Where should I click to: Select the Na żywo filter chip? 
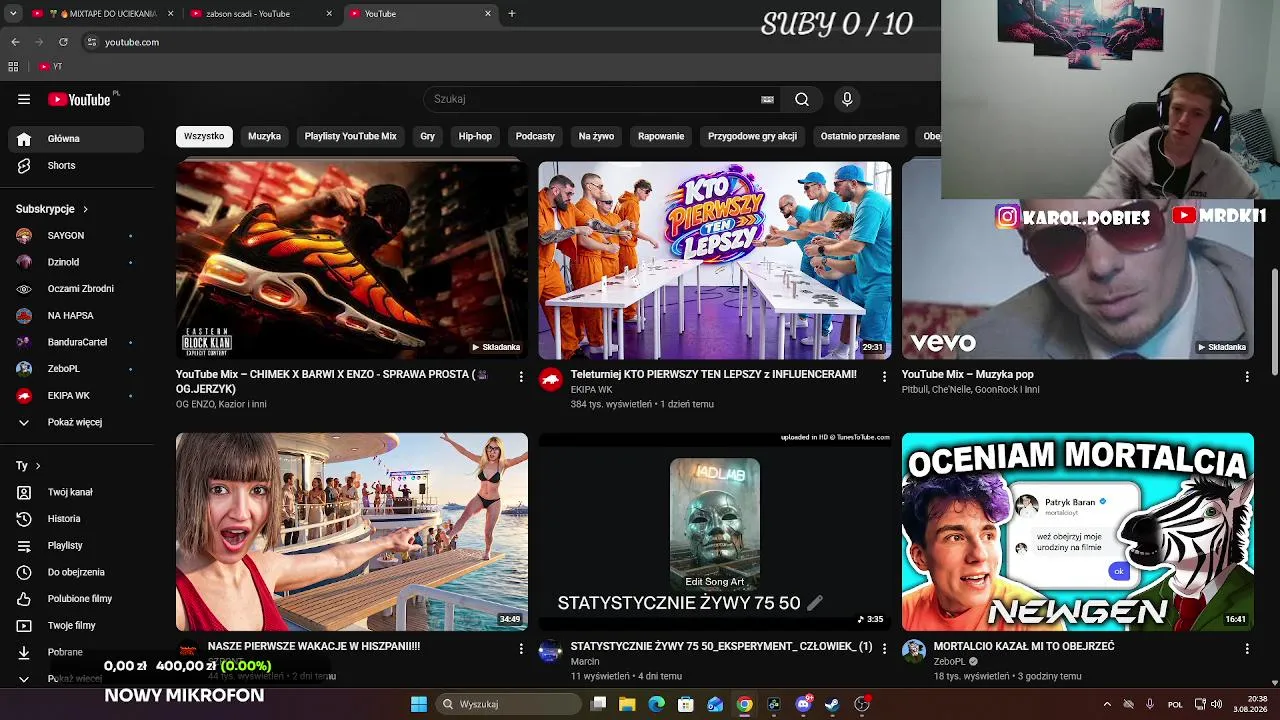pyautogui.click(x=596, y=136)
